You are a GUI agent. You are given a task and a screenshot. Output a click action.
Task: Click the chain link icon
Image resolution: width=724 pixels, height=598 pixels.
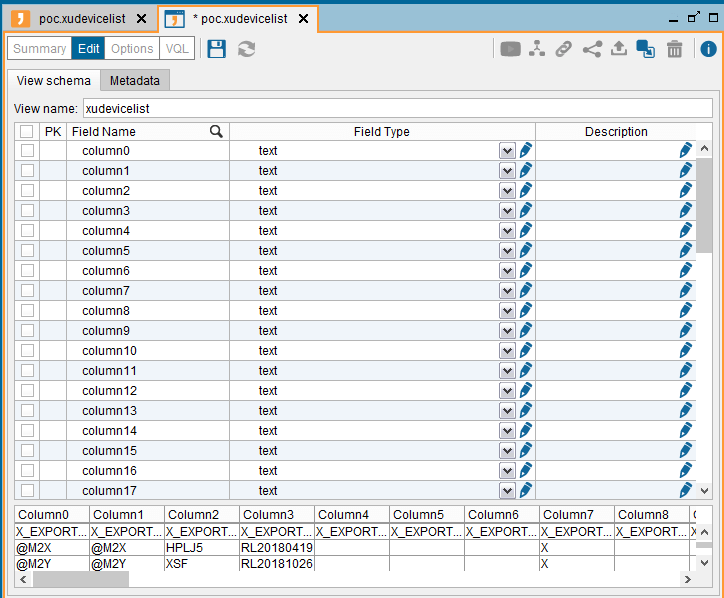pyautogui.click(x=563, y=48)
